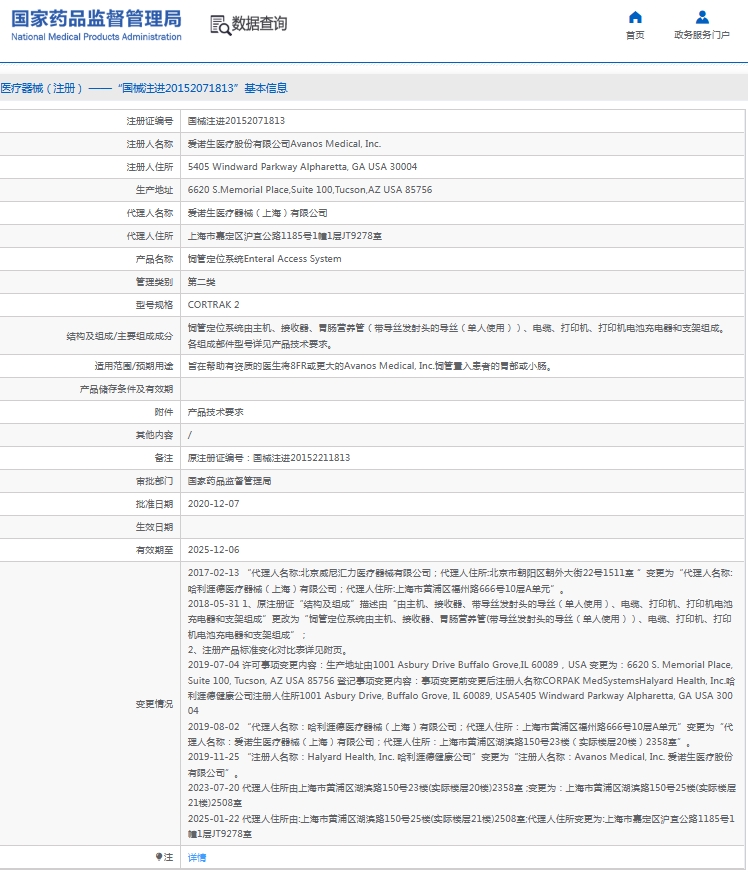Click the home icon in header
The width and height of the screenshot is (748, 875).
coord(635,17)
